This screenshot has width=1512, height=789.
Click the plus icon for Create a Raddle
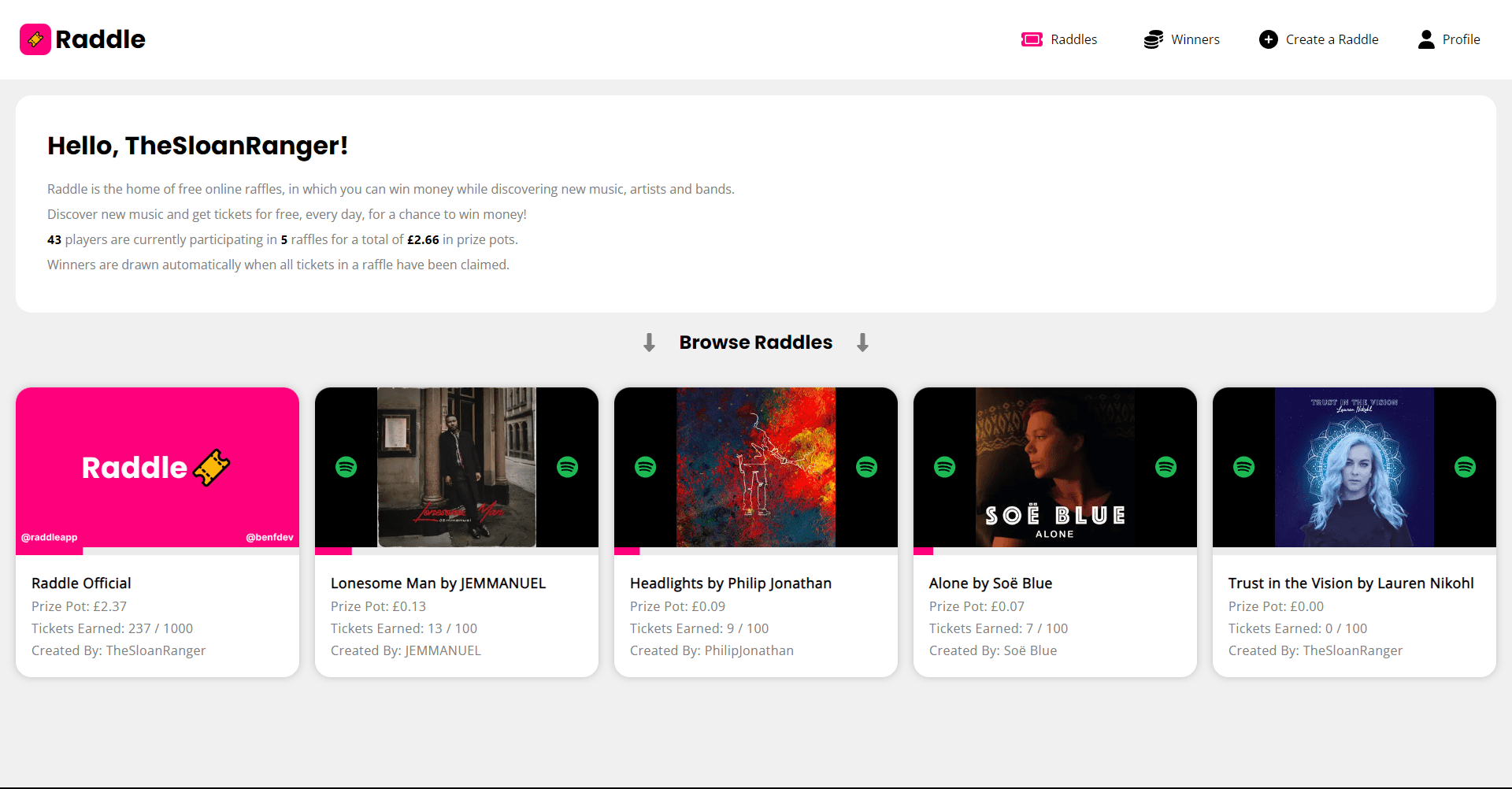pos(1268,39)
